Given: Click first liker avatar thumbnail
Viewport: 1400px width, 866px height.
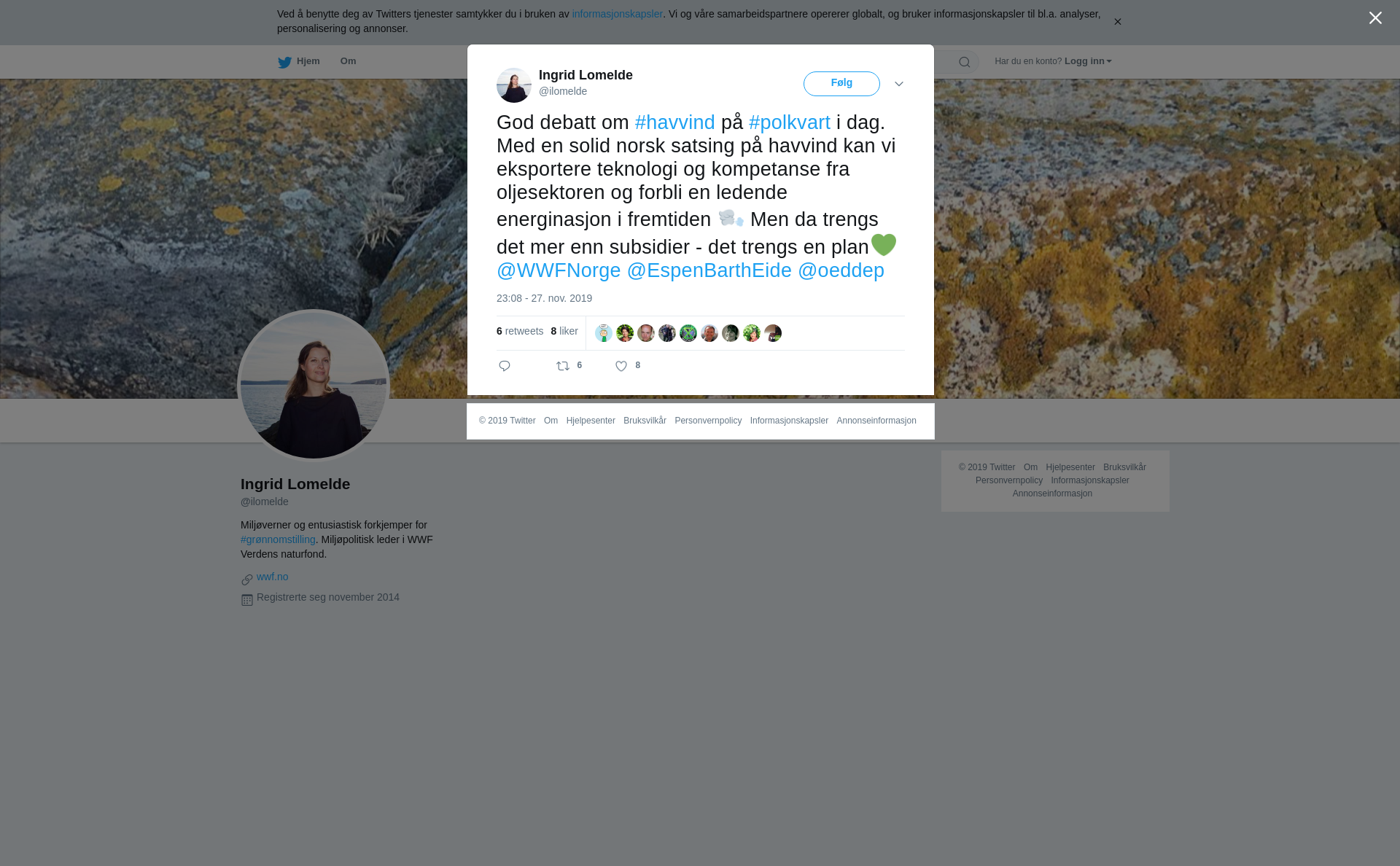Looking at the screenshot, I should 604,333.
